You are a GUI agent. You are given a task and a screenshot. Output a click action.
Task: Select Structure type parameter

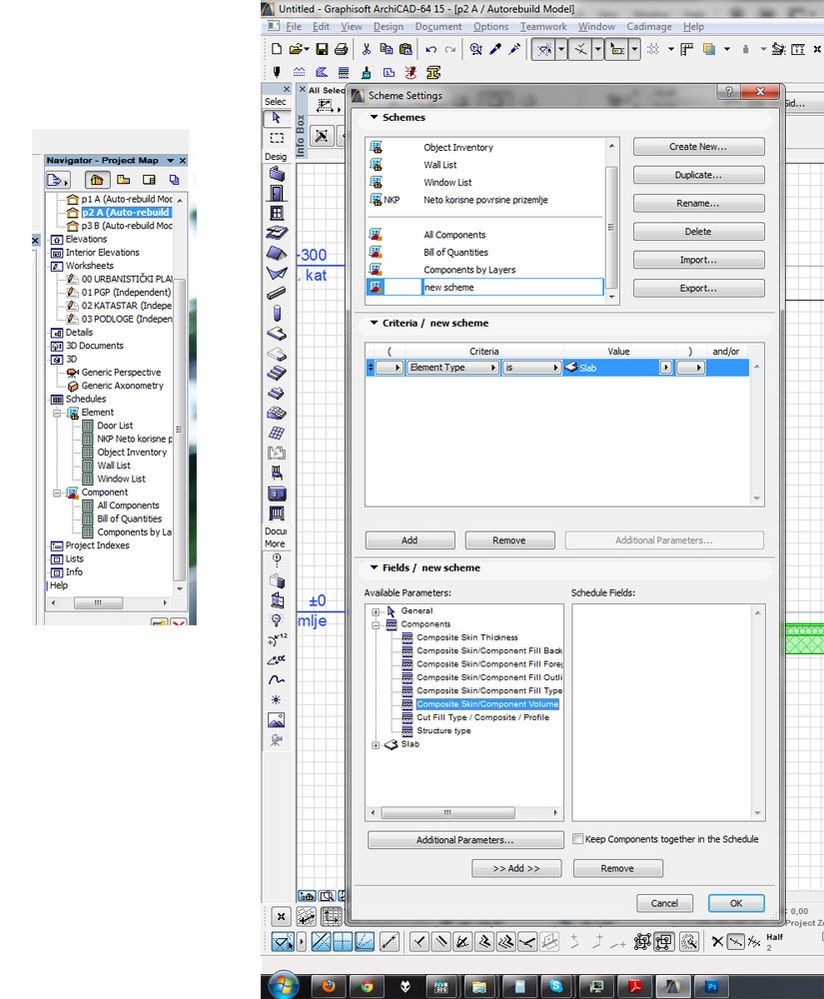pyautogui.click(x=444, y=731)
